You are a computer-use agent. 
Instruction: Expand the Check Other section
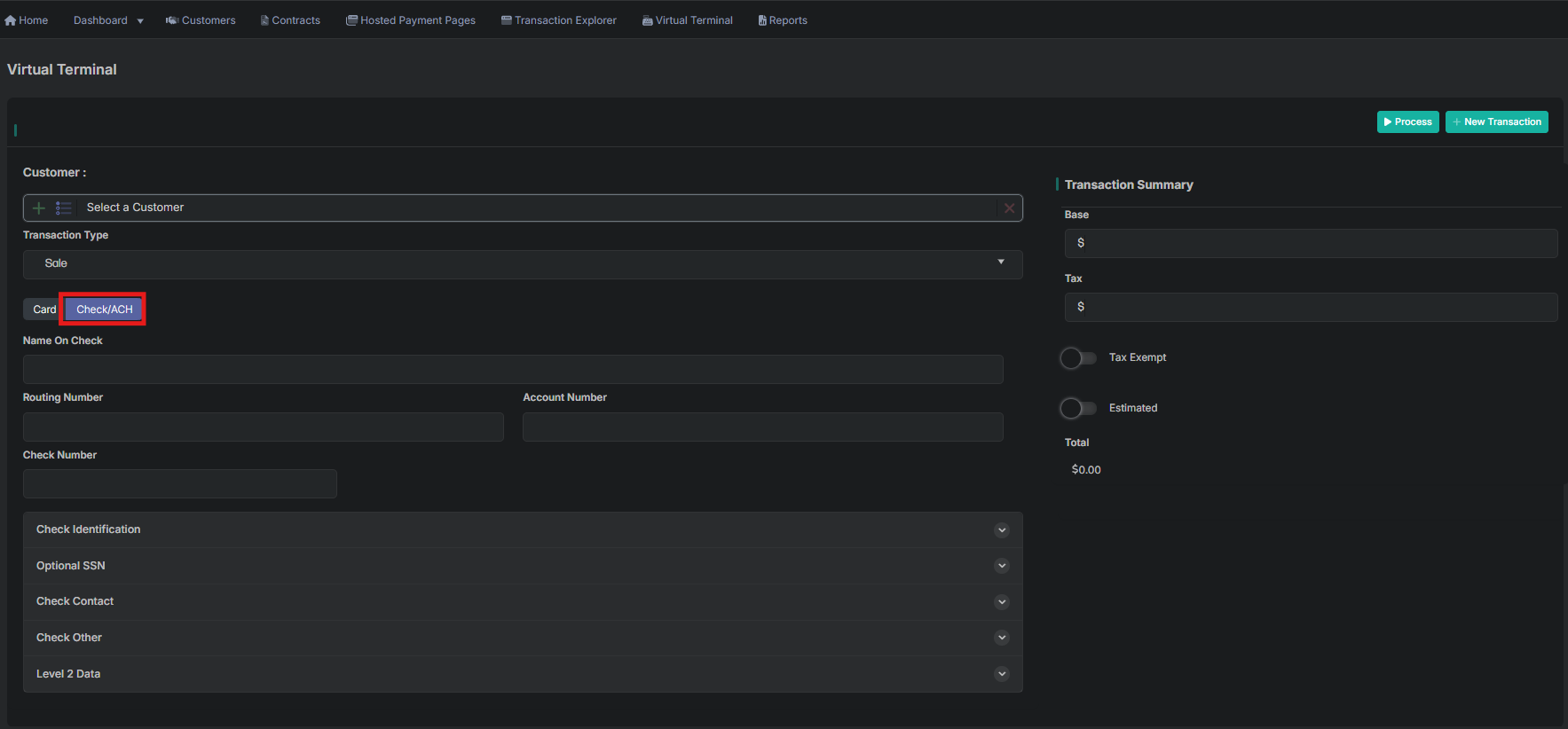click(523, 638)
